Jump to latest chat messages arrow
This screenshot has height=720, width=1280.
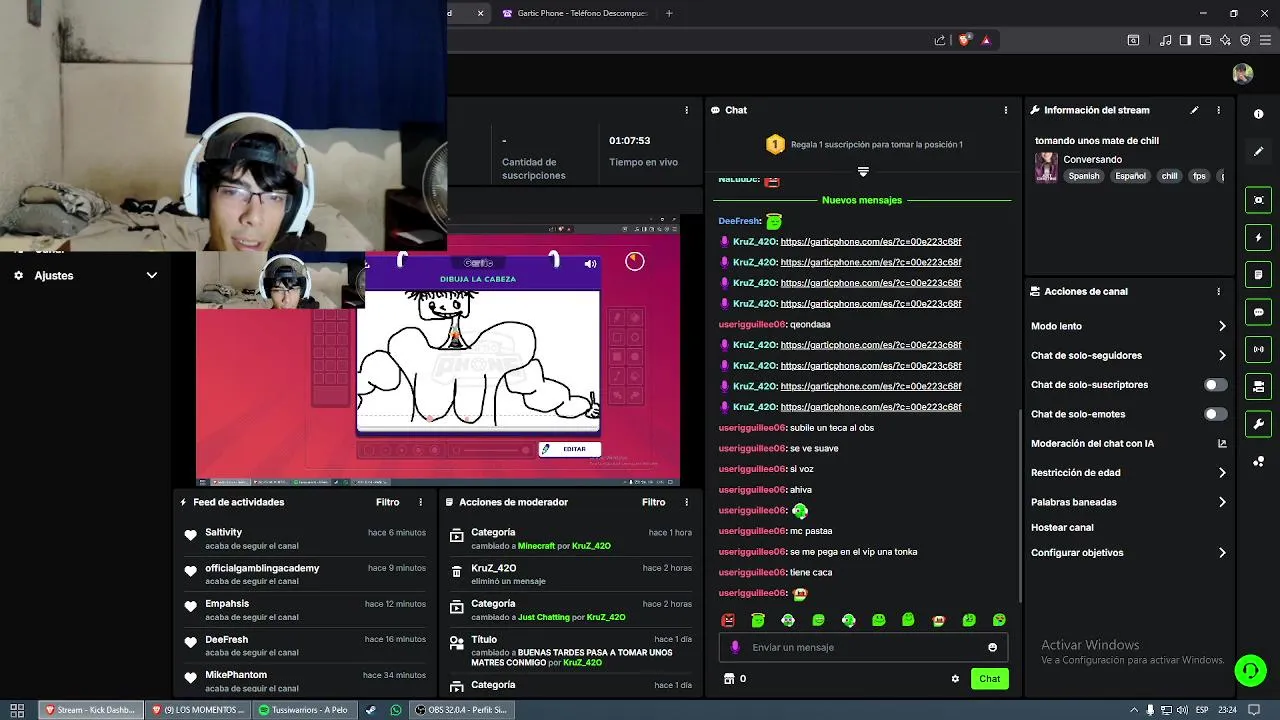pos(863,172)
